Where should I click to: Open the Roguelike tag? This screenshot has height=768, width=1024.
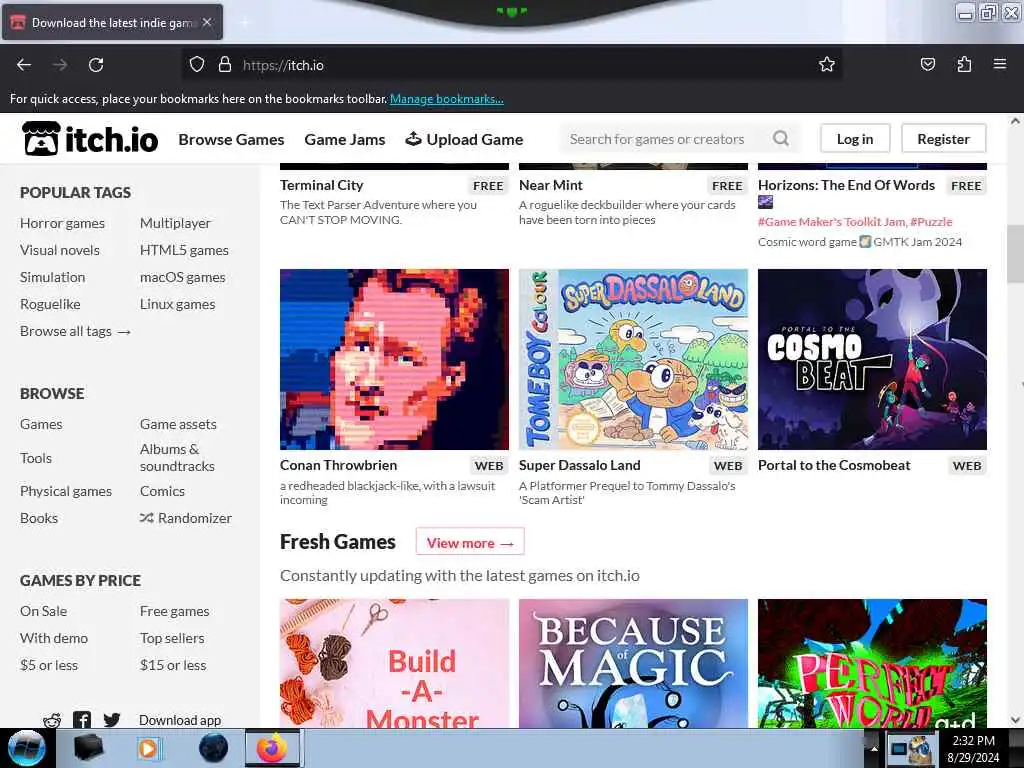click(50, 304)
